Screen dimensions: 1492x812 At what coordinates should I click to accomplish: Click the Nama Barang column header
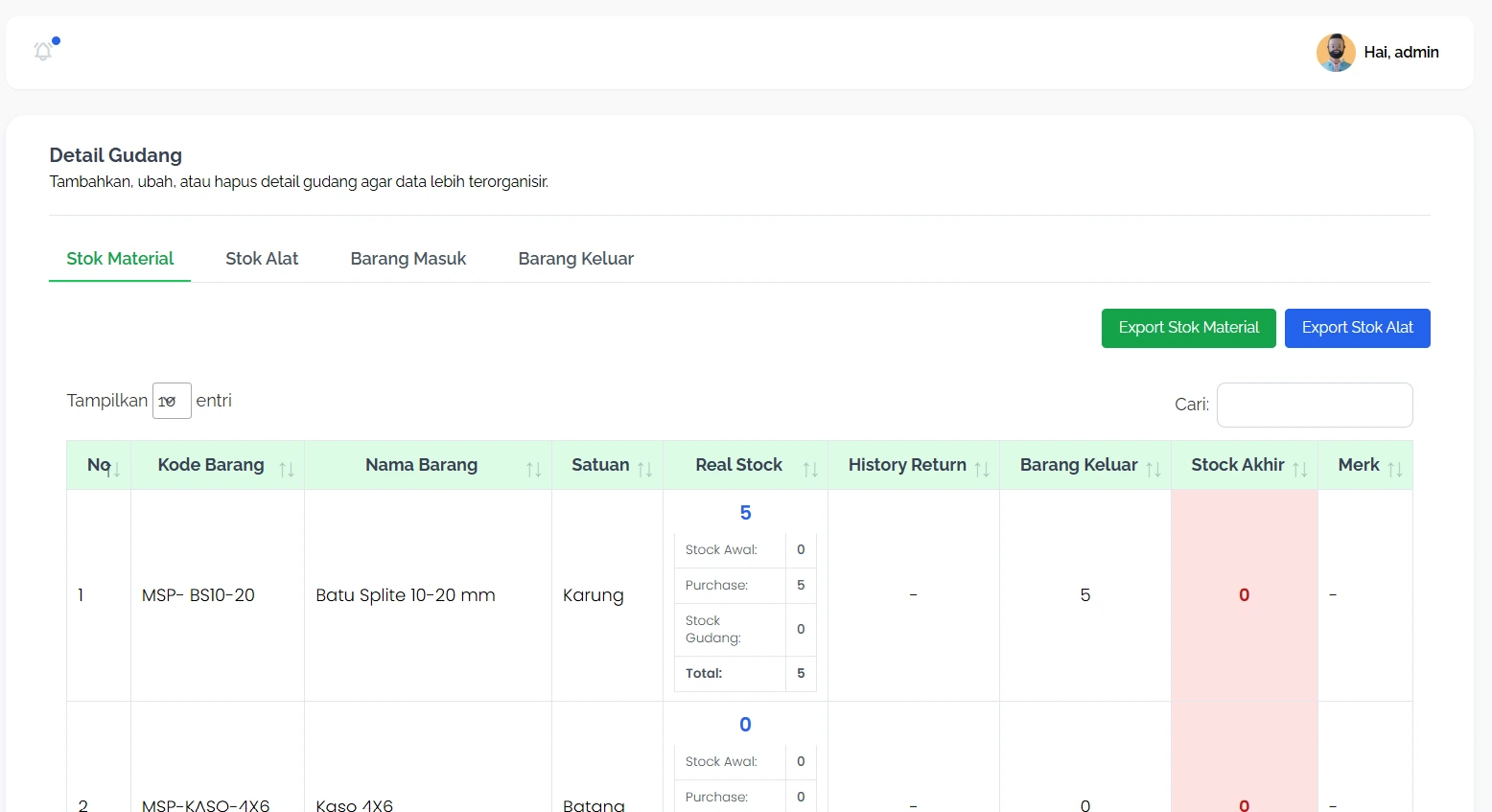point(428,465)
